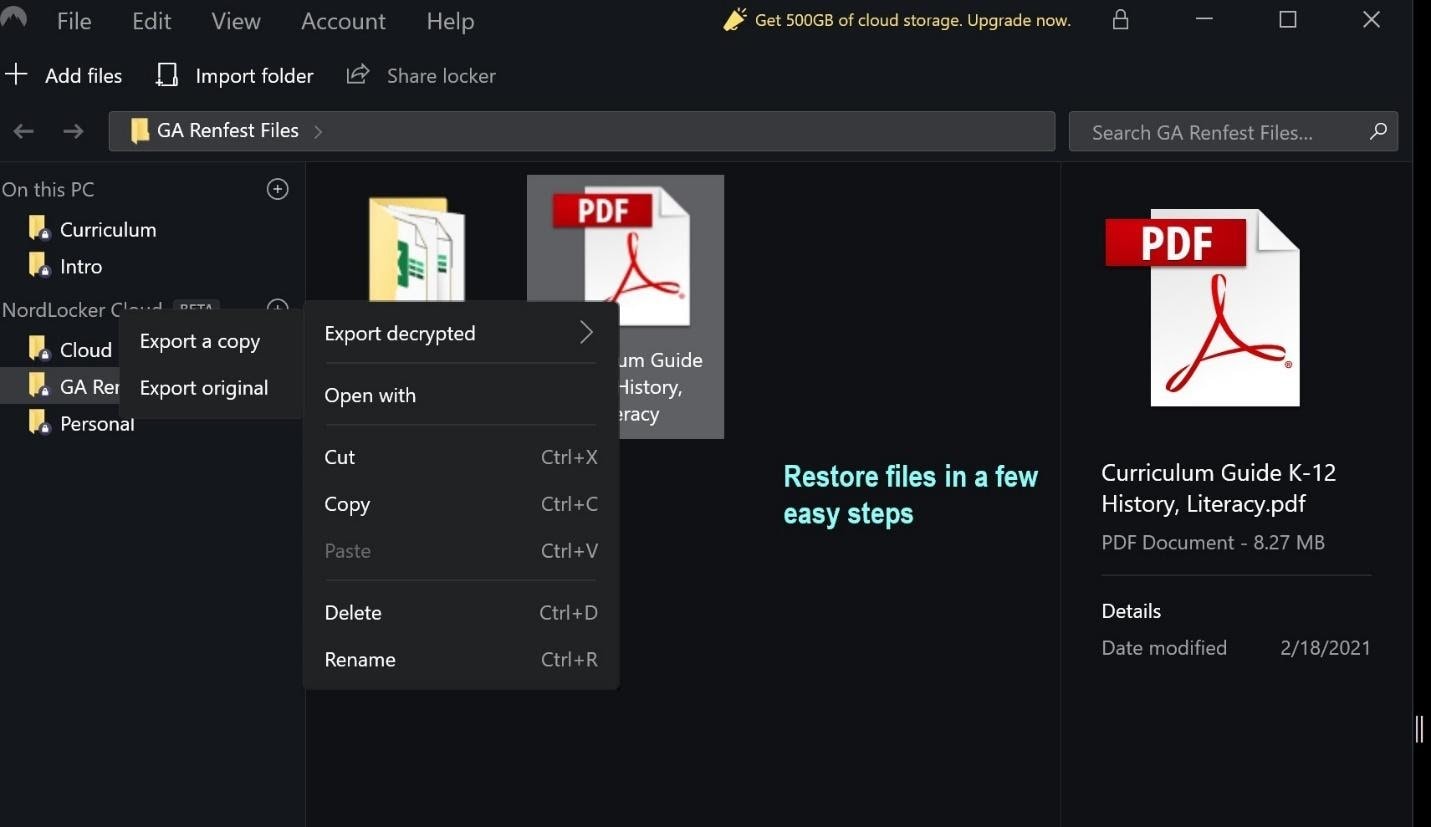The image size is (1431, 827).
Task: Add a locker under NordLocker Cloud
Action: click(278, 307)
